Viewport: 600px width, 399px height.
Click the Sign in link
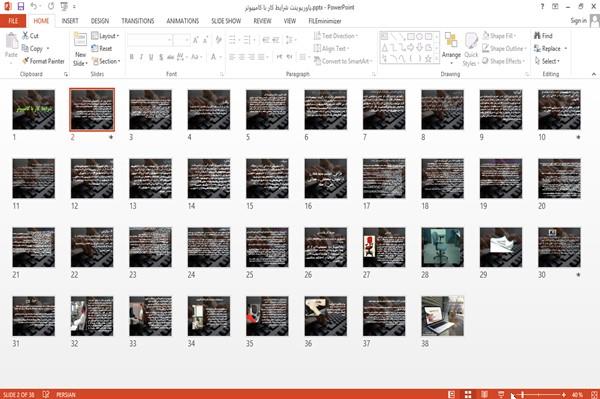tap(578, 21)
